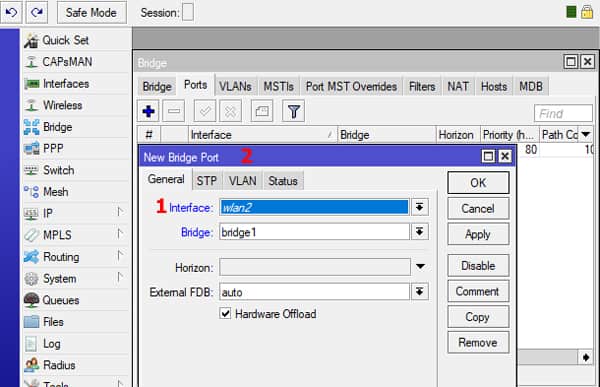600x387 pixels.
Task: Click the Apply button
Action: tap(478, 234)
